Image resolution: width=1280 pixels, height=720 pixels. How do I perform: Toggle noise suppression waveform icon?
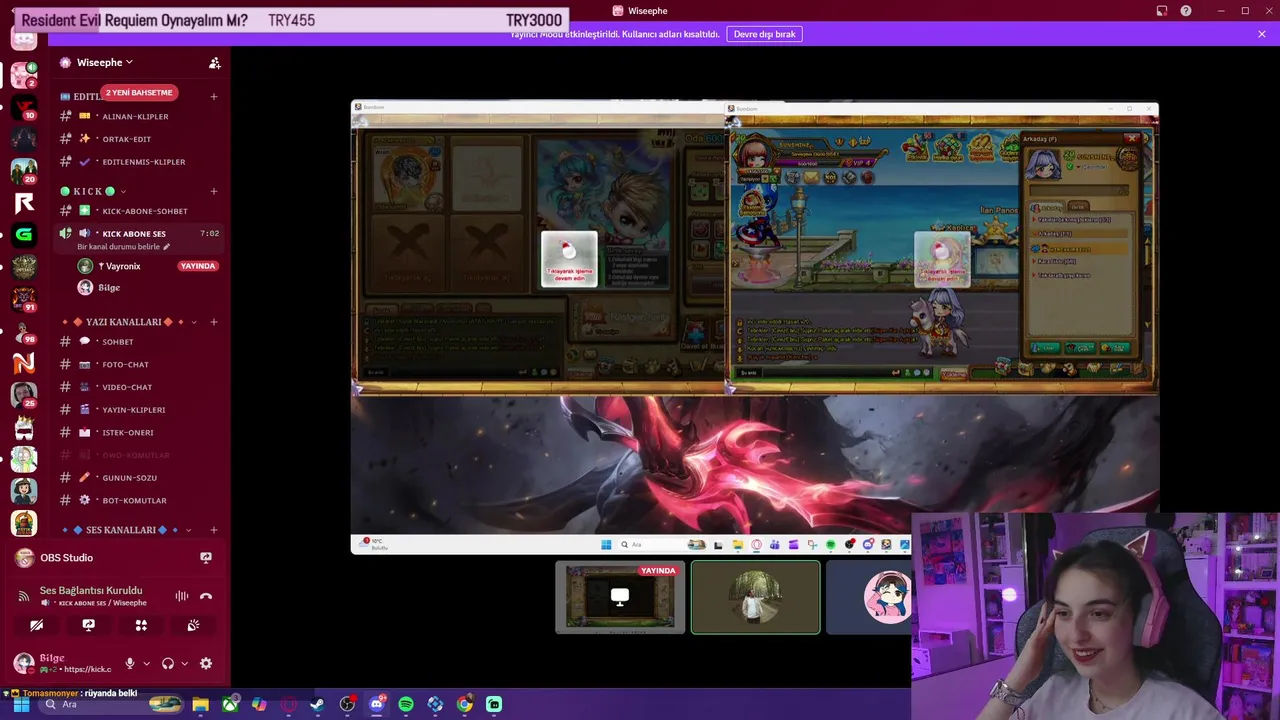[x=182, y=596]
